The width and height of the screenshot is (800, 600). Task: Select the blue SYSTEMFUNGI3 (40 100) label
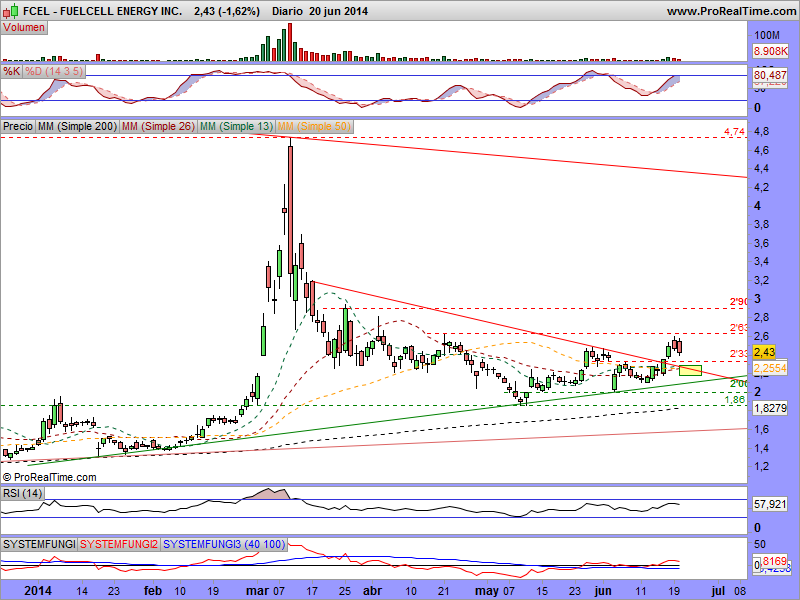click(224, 544)
